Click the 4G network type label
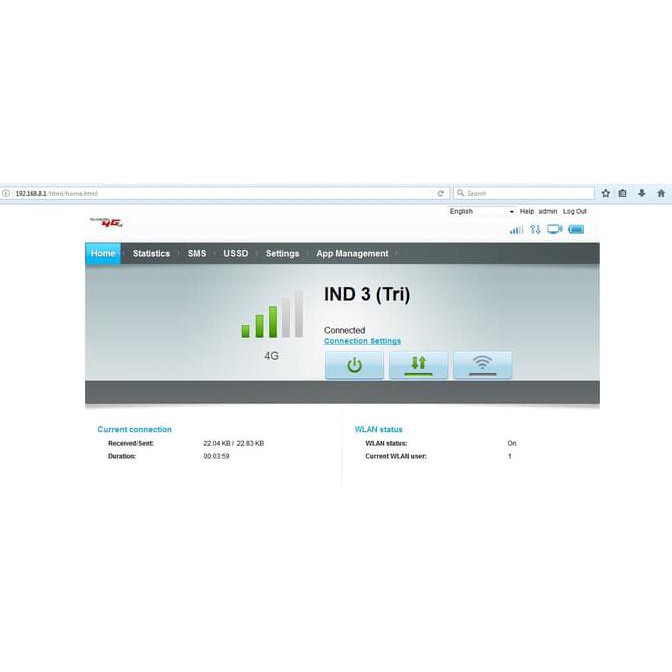This screenshot has height=672, width=672. 271,356
